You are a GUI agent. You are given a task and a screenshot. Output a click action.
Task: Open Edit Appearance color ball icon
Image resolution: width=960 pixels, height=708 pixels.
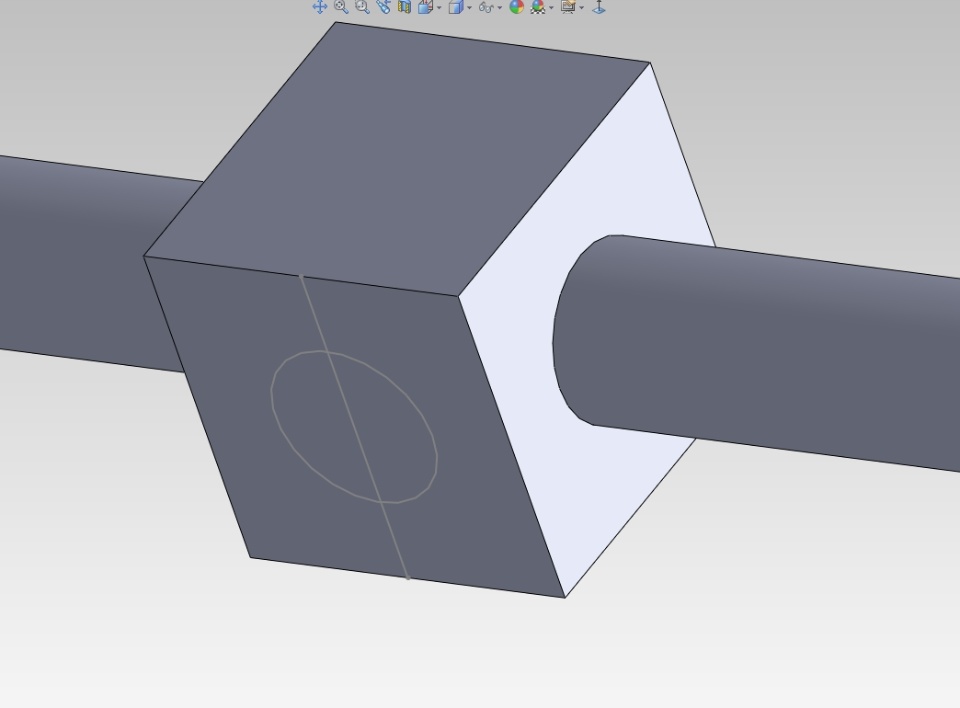(x=517, y=7)
